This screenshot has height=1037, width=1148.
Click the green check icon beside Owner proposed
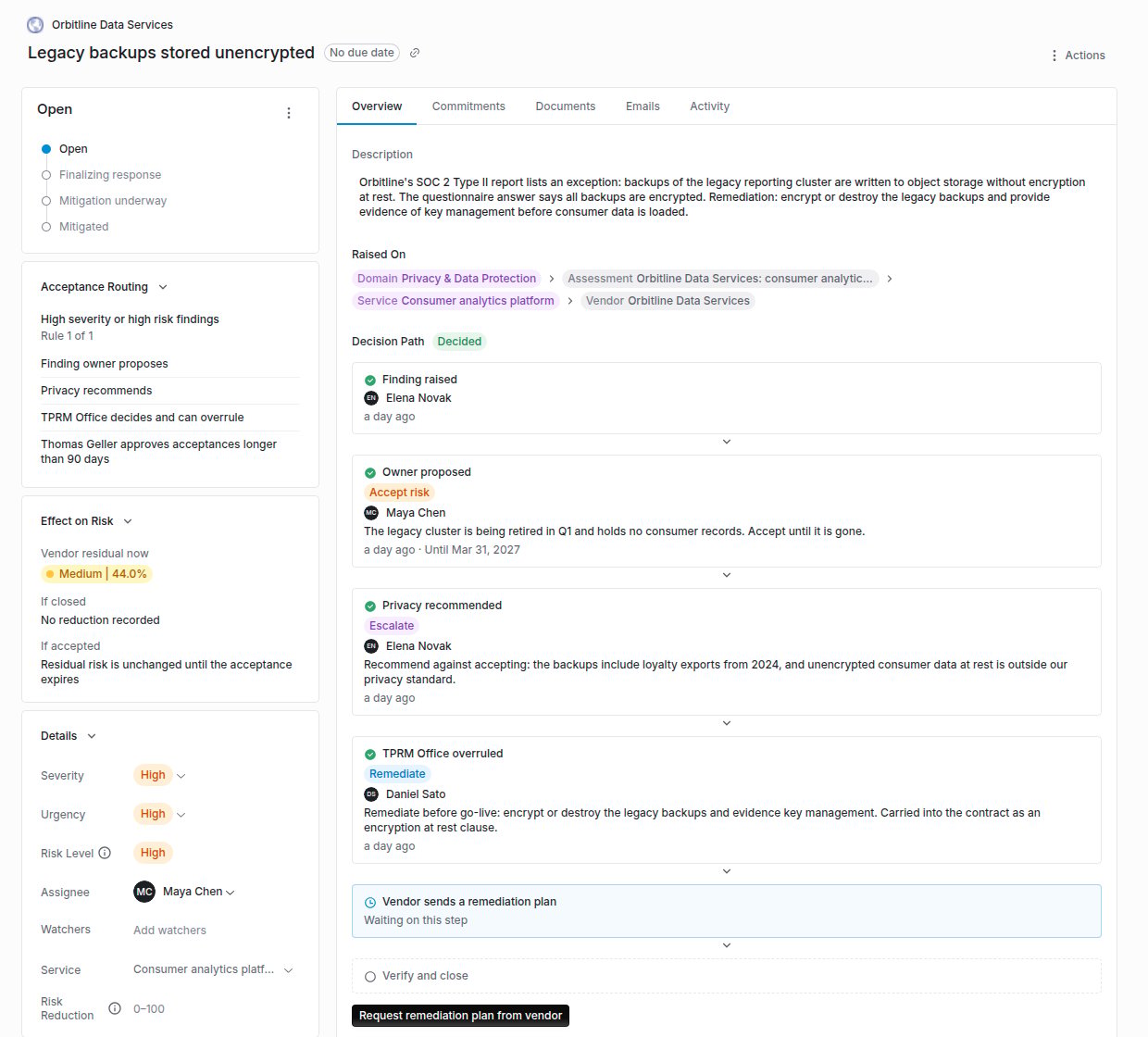click(370, 472)
